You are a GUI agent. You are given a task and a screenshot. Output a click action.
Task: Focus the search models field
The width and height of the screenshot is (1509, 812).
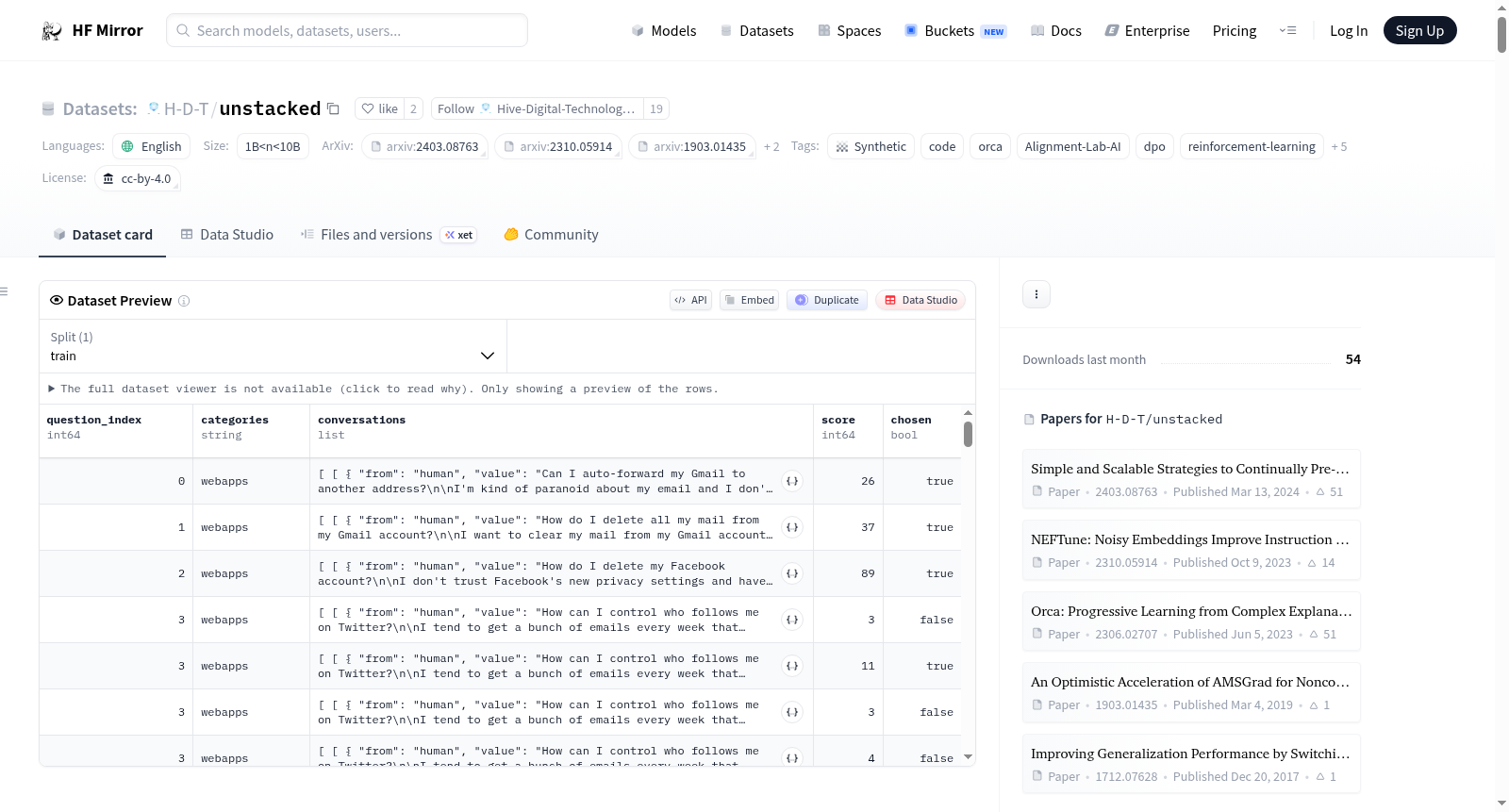pos(347,30)
